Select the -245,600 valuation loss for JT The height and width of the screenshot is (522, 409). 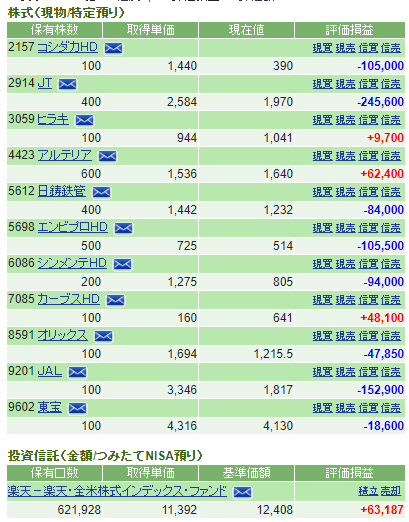tap(380, 102)
